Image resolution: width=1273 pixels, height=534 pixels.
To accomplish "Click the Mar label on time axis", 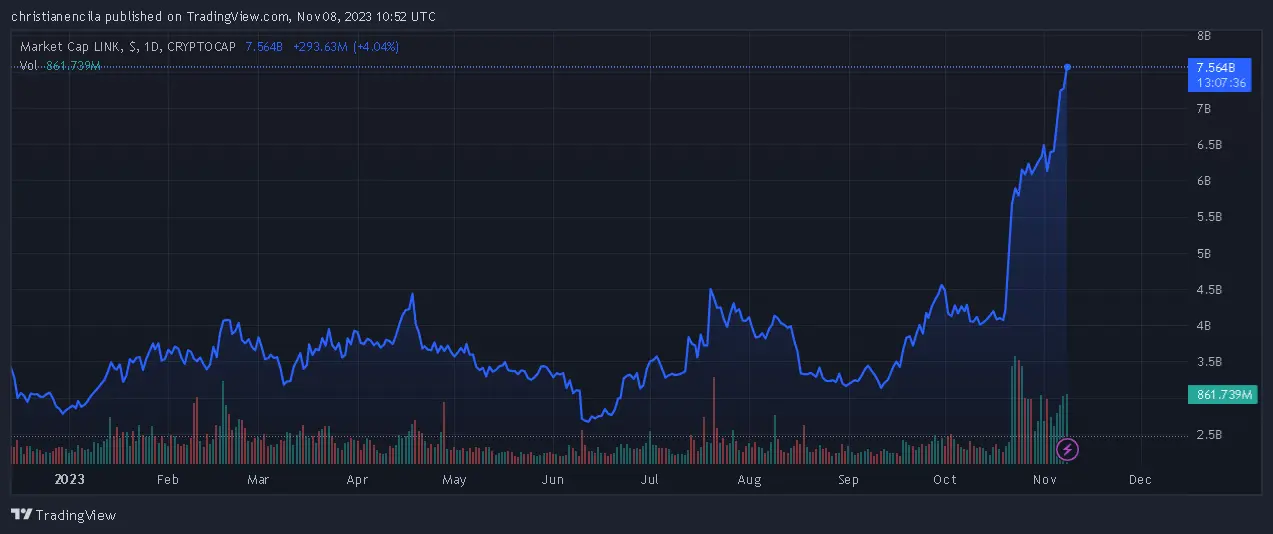I will pyautogui.click(x=258, y=480).
